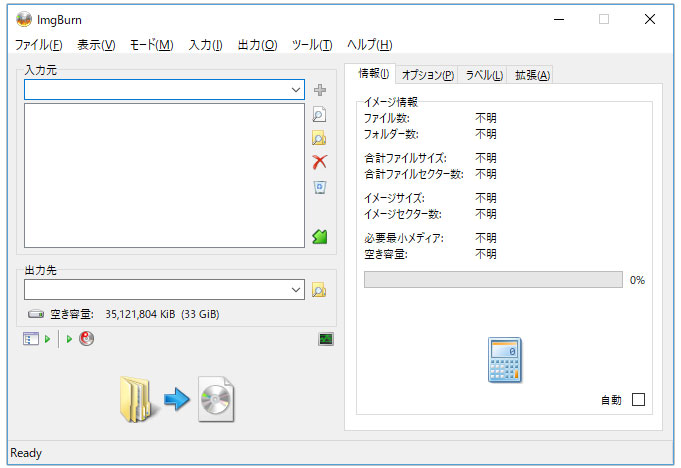
Task: Click inside the source file list box
Action: [164, 175]
